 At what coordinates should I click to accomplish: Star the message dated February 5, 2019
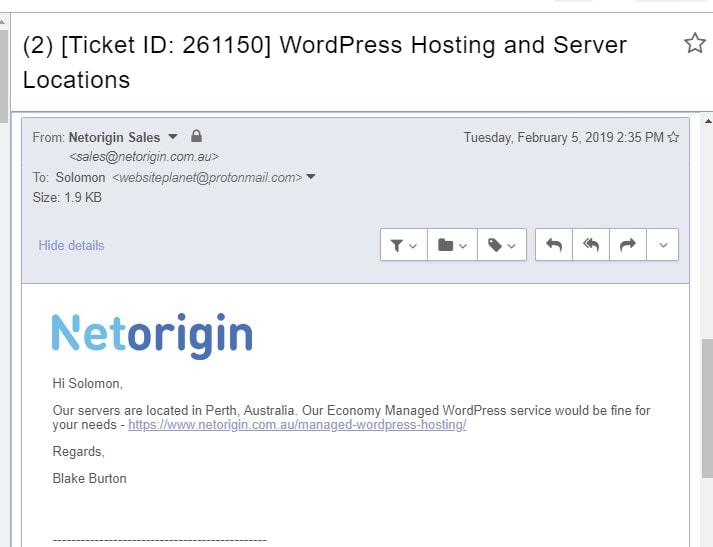pos(673,137)
